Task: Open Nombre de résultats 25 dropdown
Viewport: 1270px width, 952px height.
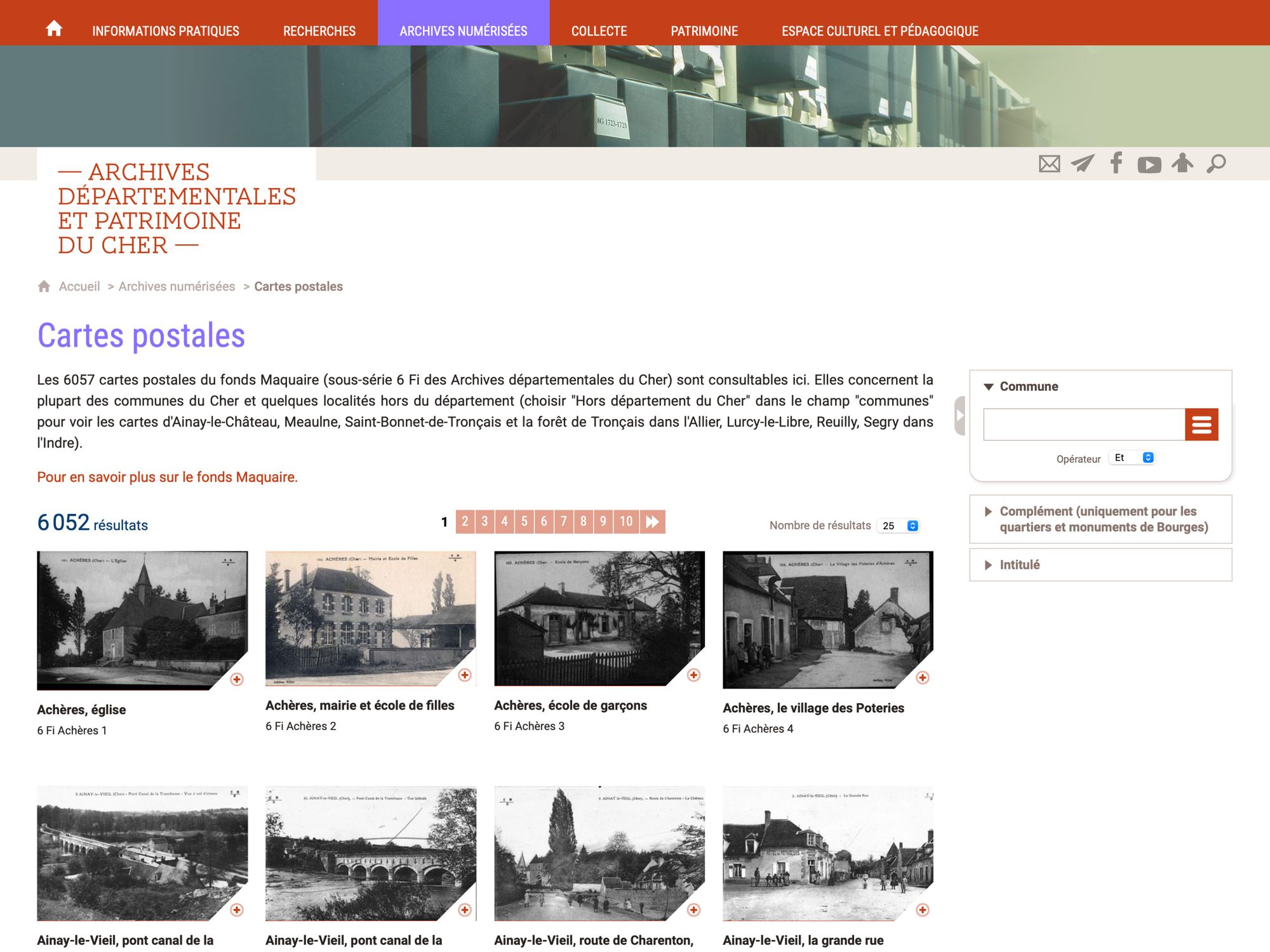Action: pos(899,526)
